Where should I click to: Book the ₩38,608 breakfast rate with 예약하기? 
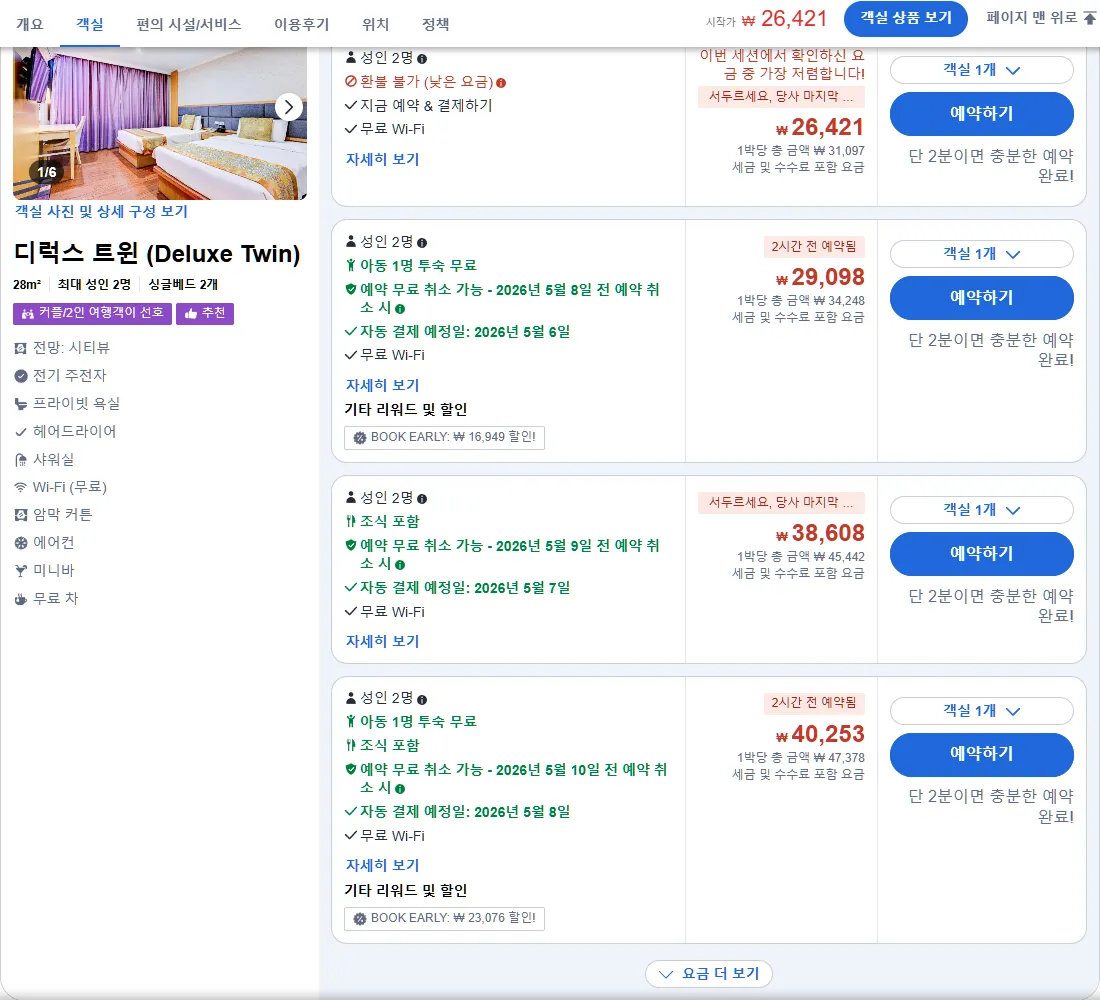click(981, 553)
